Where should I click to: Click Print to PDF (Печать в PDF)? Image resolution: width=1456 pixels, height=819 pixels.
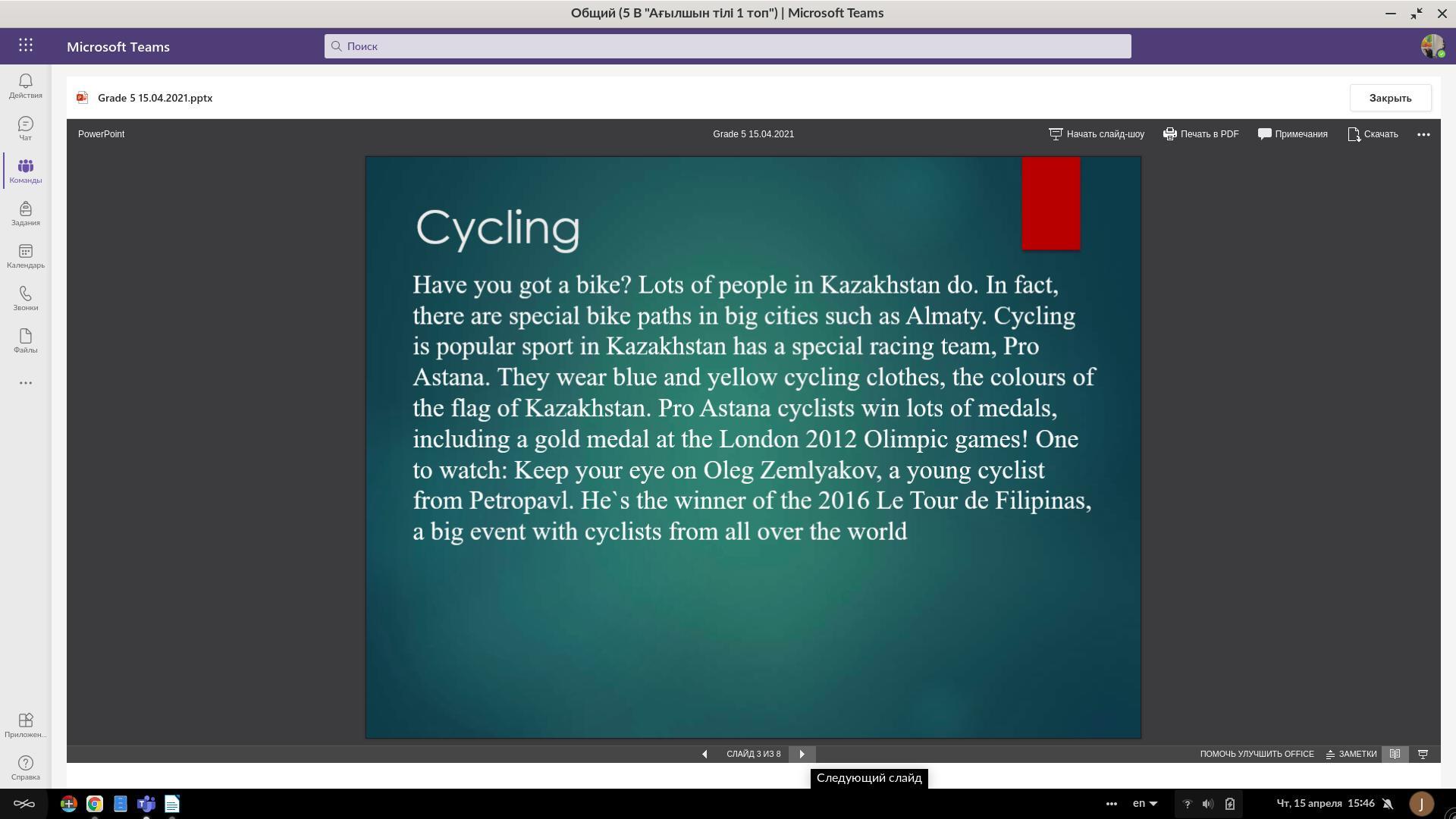[x=1201, y=134]
